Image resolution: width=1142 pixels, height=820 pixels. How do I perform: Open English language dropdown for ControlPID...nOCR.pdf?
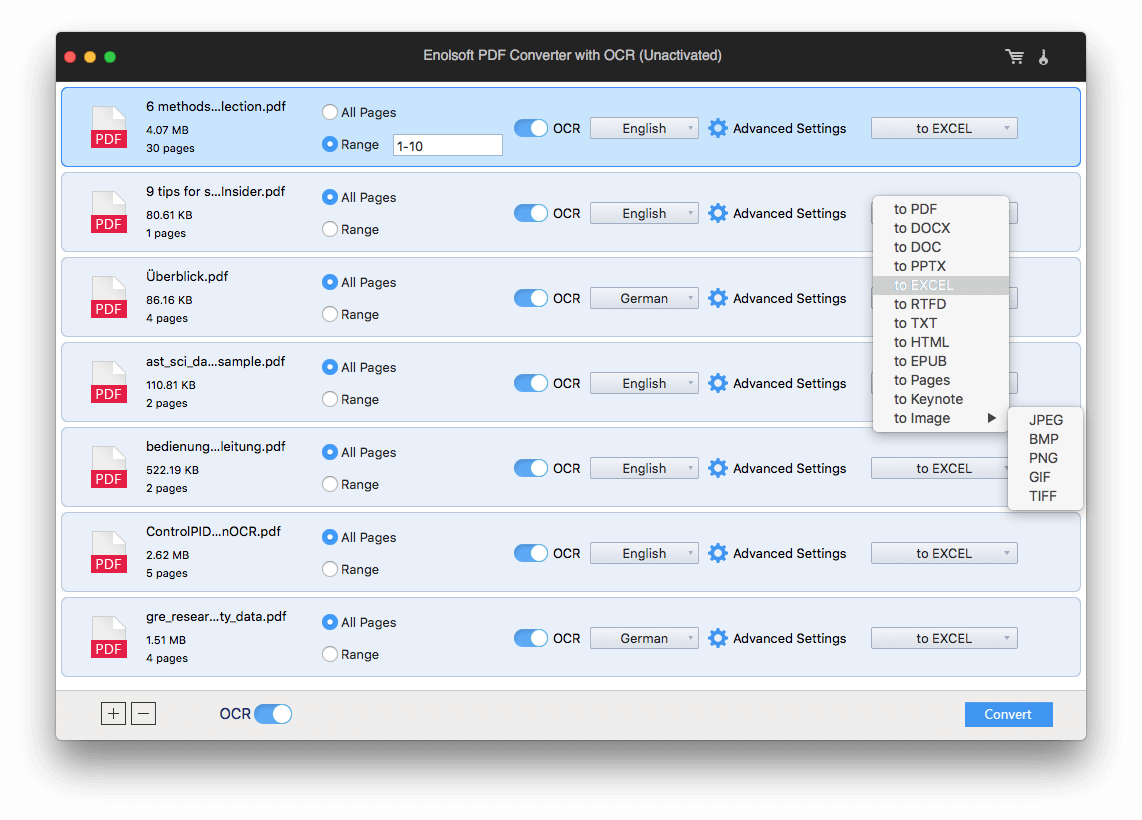(644, 553)
